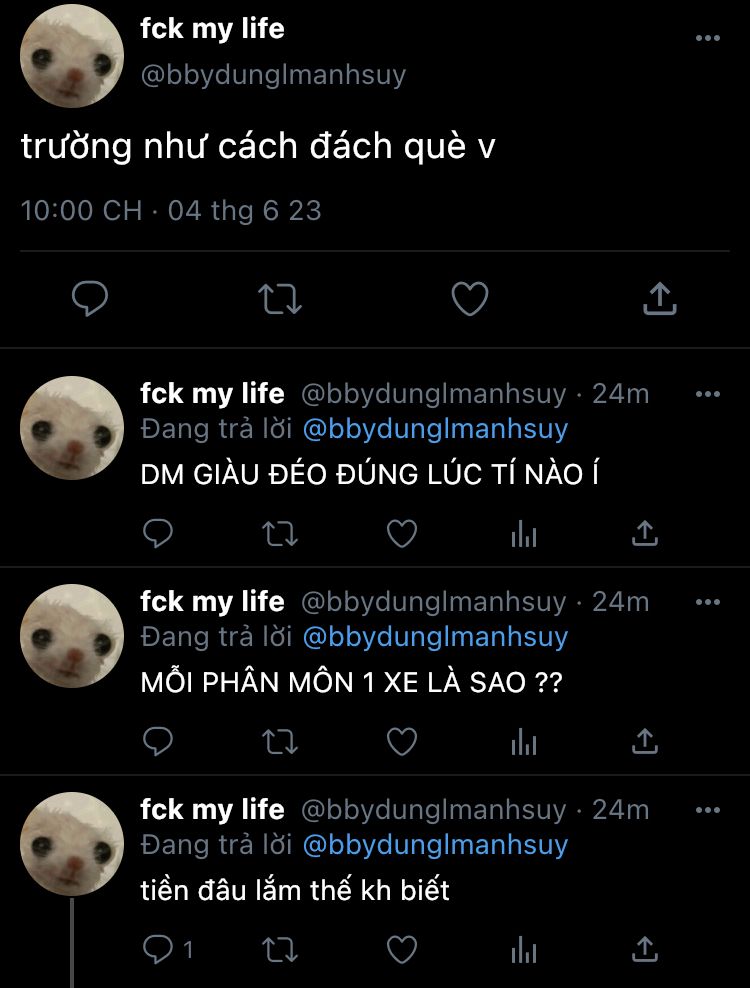The height and width of the screenshot is (988, 750).
Task: Open @bbydunglmanhsuy mention link in last reply
Action: (x=436, y=845)
